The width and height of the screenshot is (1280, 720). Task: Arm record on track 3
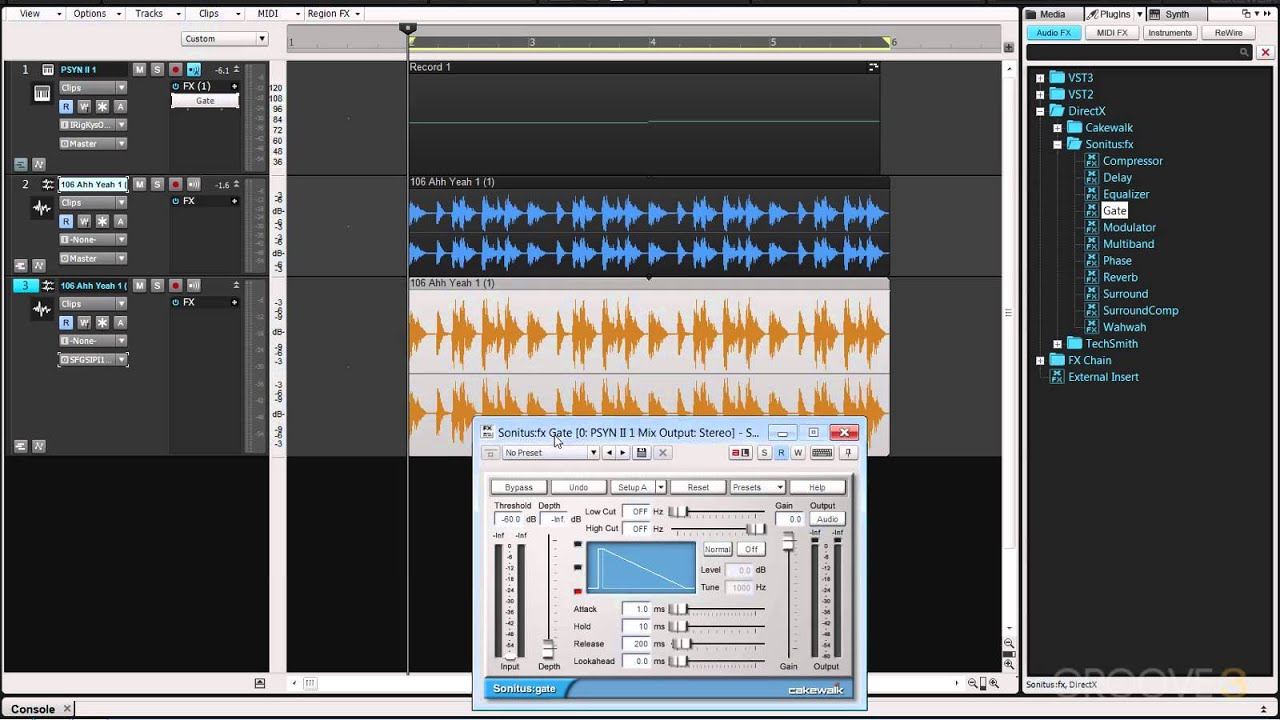175,286
